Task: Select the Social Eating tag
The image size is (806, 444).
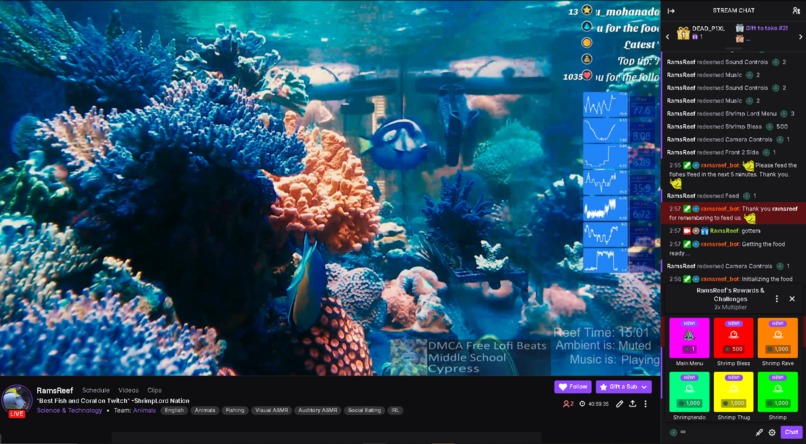Action: coord(364,411)
